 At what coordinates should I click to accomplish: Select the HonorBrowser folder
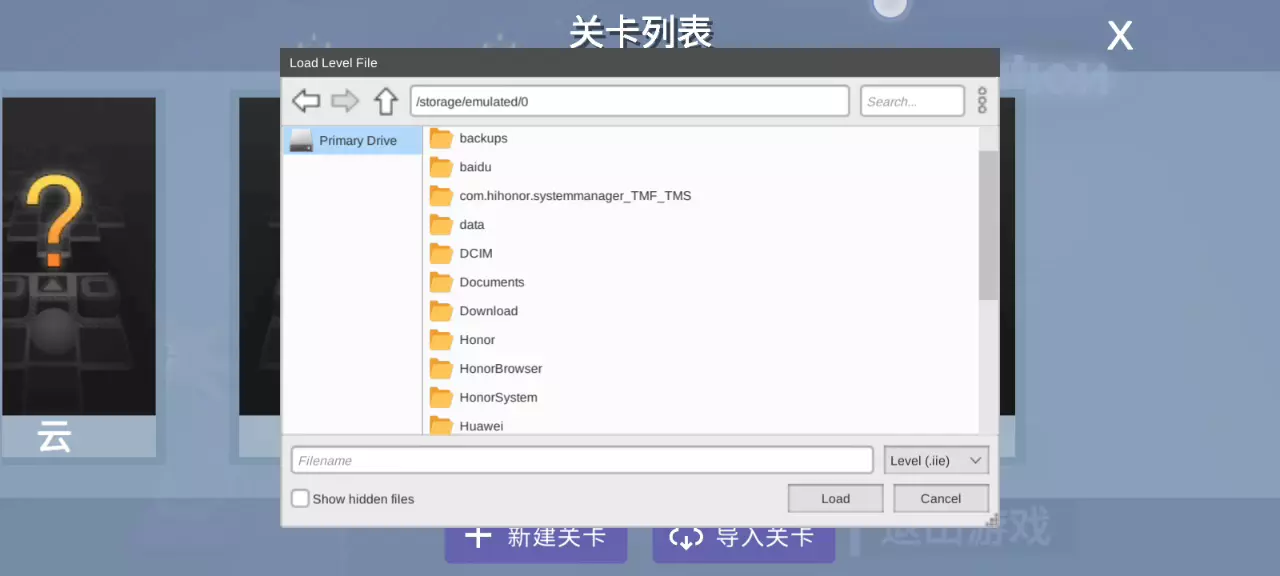pos(500,369)
